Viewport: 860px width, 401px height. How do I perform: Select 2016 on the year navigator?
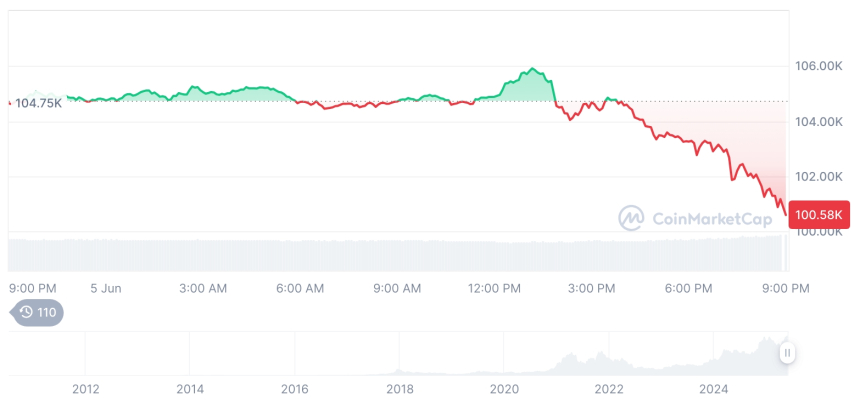point(294,389)
